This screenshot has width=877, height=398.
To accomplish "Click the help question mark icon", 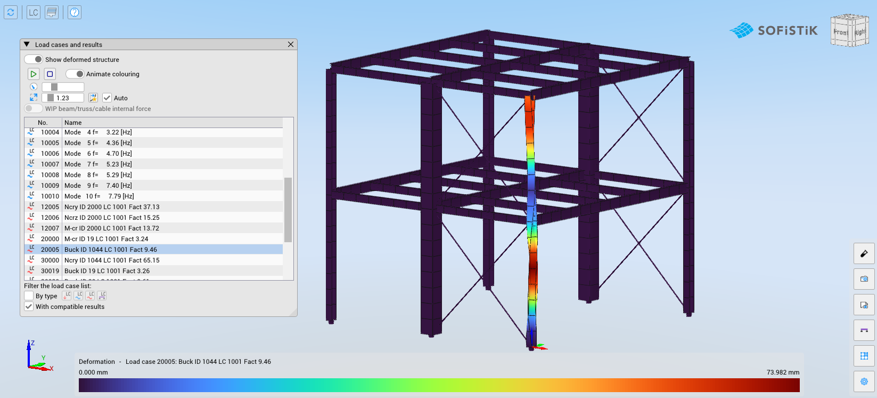I will coord(75,12).
